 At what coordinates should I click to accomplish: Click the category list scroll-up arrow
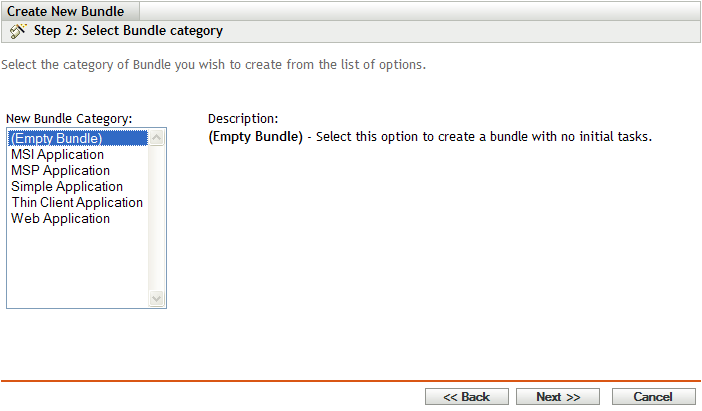[x=156, y=139]
